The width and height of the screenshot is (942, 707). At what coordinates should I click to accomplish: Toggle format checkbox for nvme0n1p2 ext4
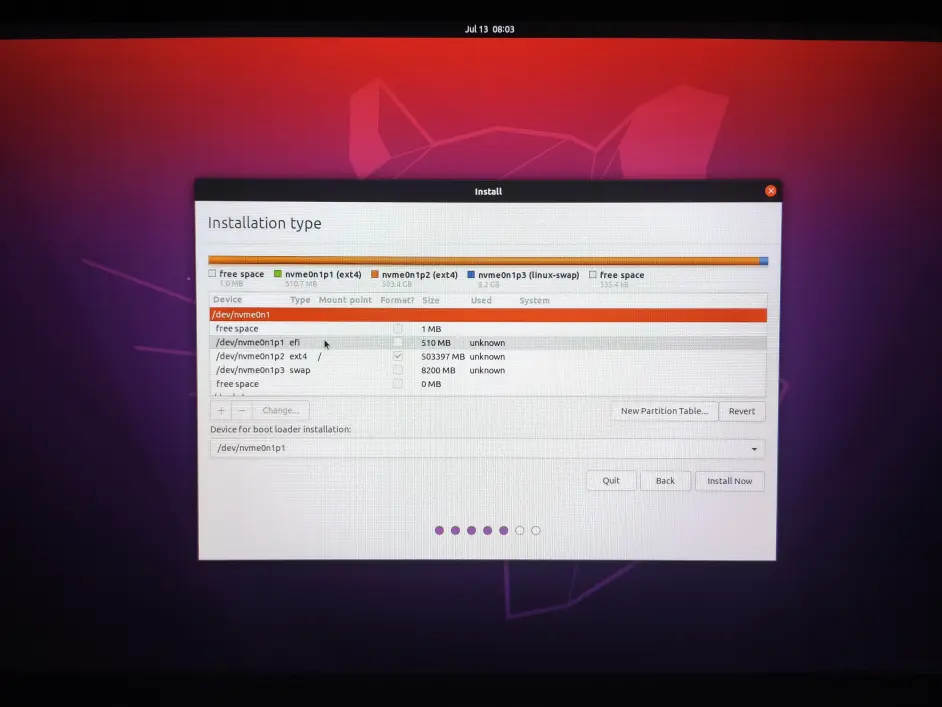coord(398,356)
